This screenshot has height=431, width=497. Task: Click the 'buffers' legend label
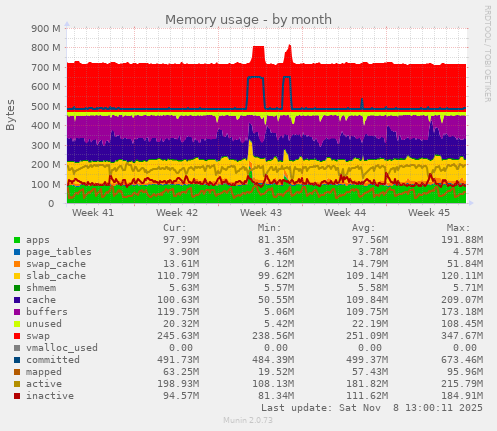47,312
